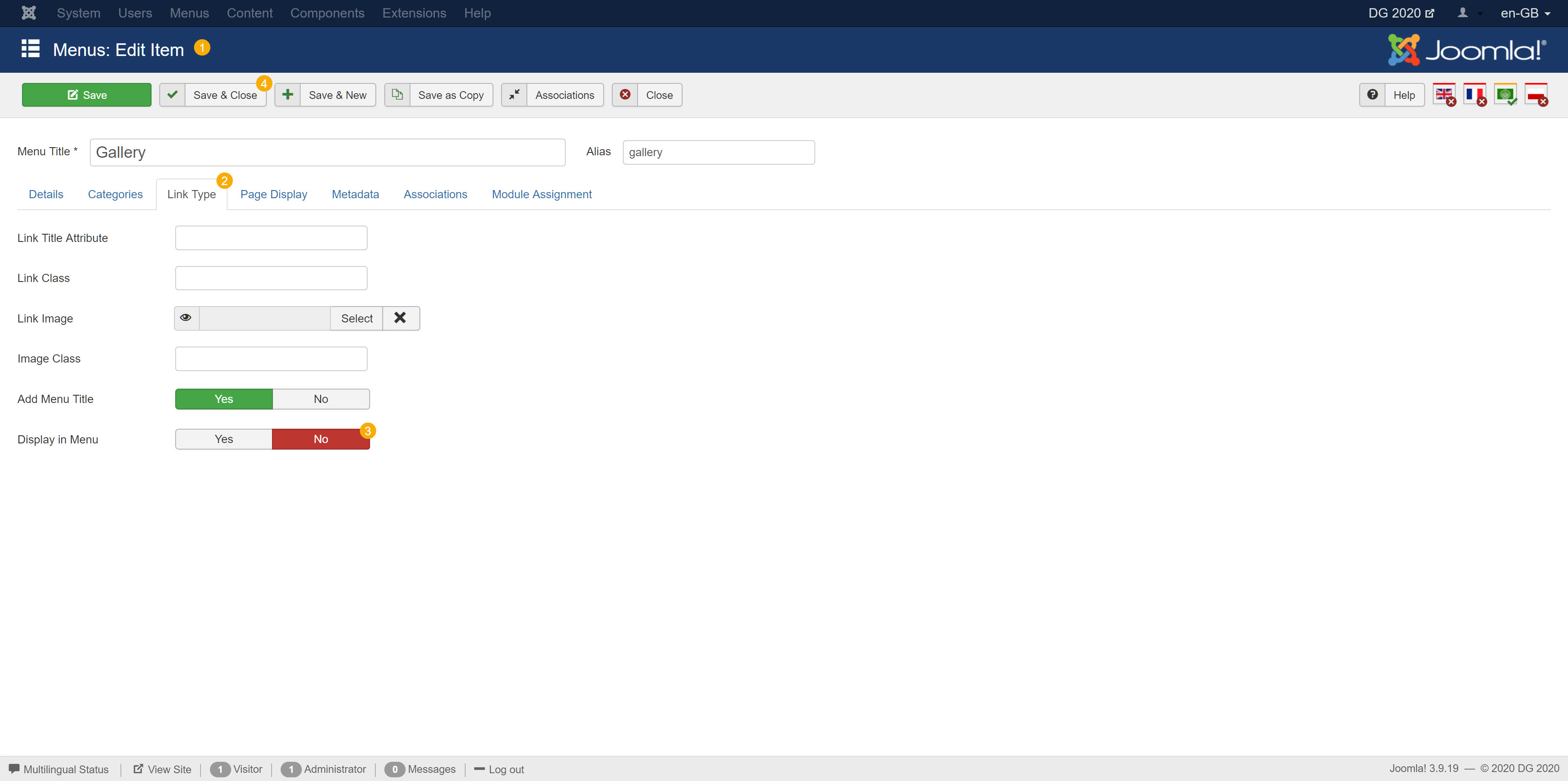1568x781 pixels.
Task: Select the green Arabic flag association
Action: tap(1505, 95)
